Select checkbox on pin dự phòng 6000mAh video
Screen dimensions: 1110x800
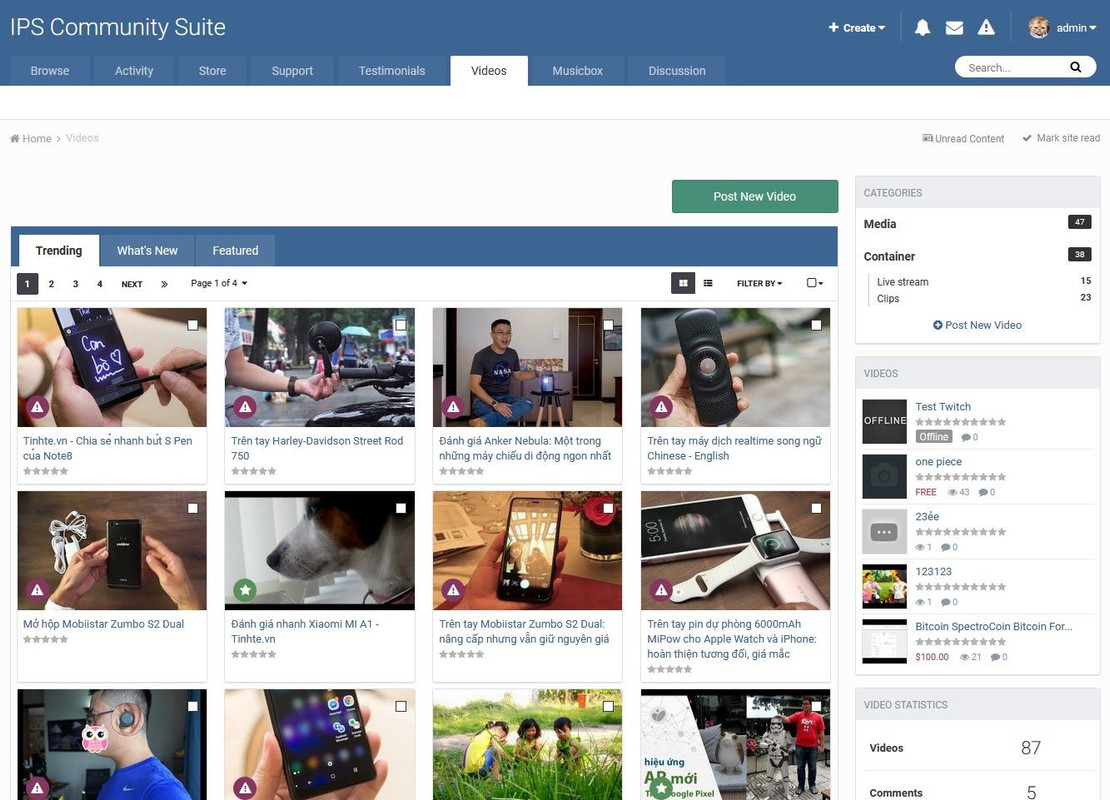(x=816, y=508)
